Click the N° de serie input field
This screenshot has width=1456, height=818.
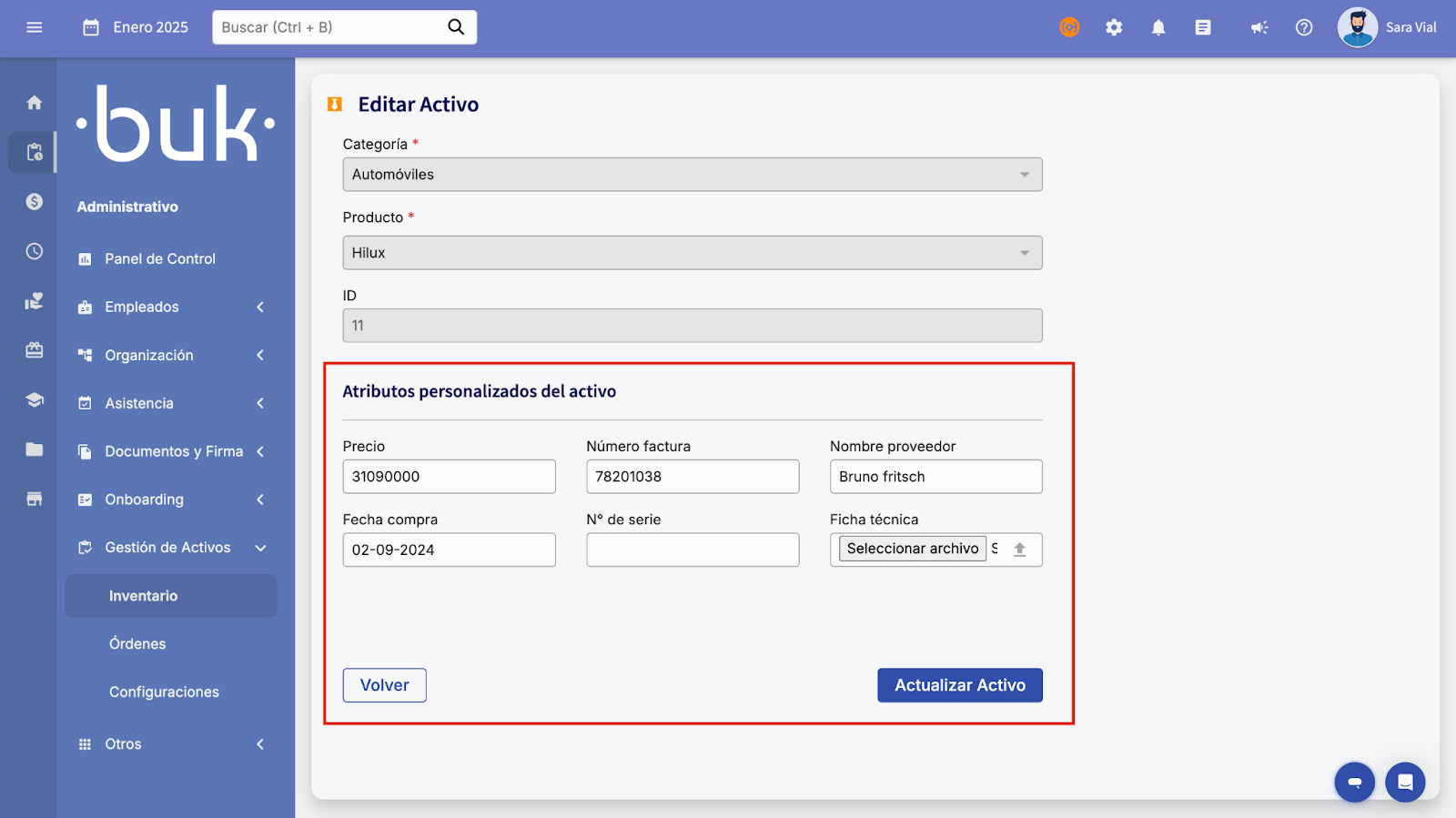click(692, 550)
